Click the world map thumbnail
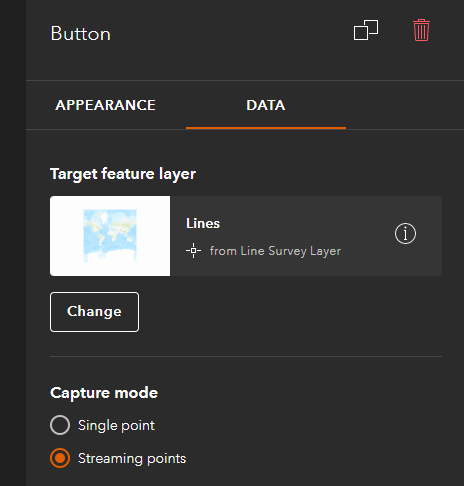 (x=110, y=236)
